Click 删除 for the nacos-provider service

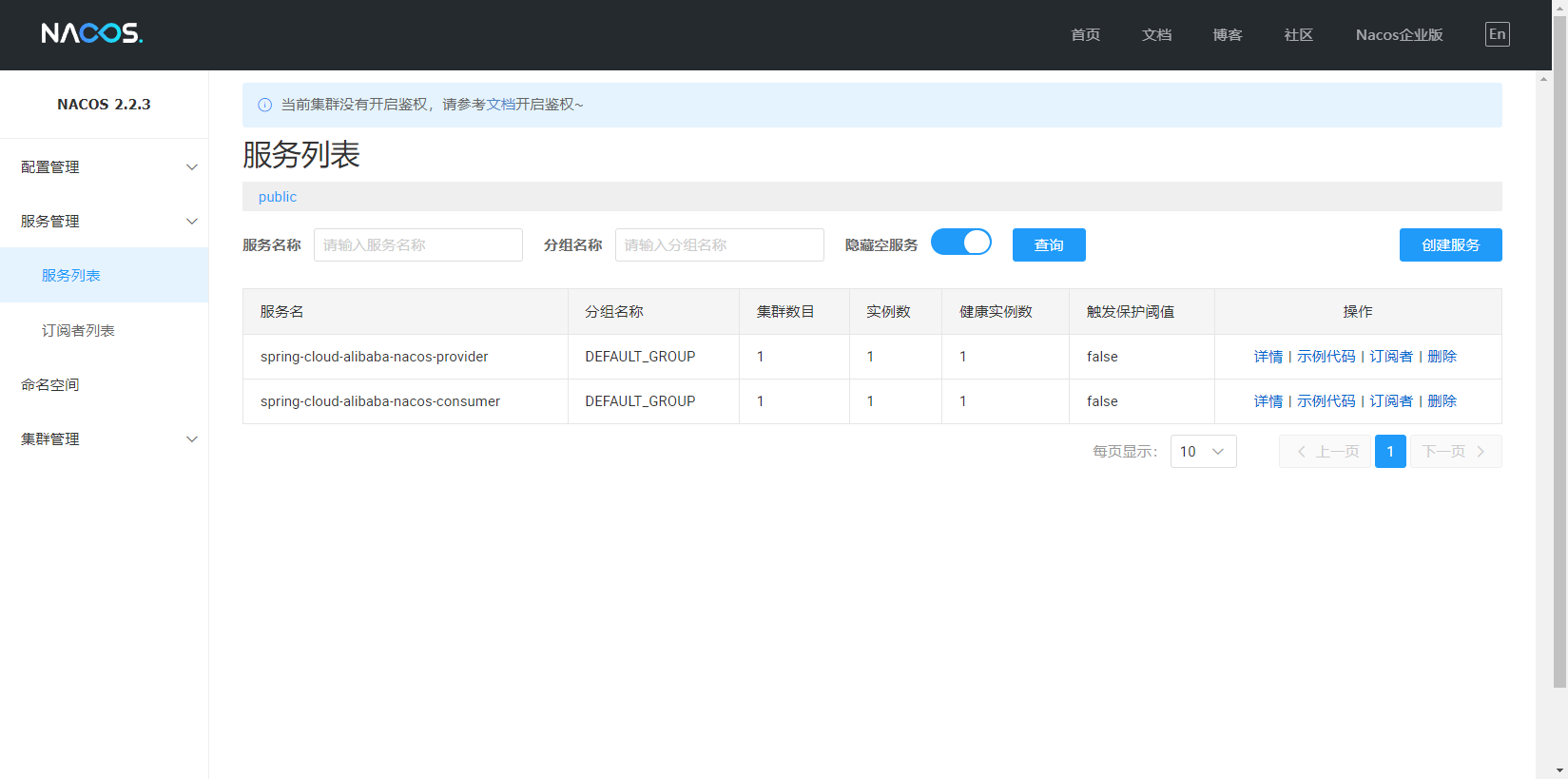coord(1442,357)
